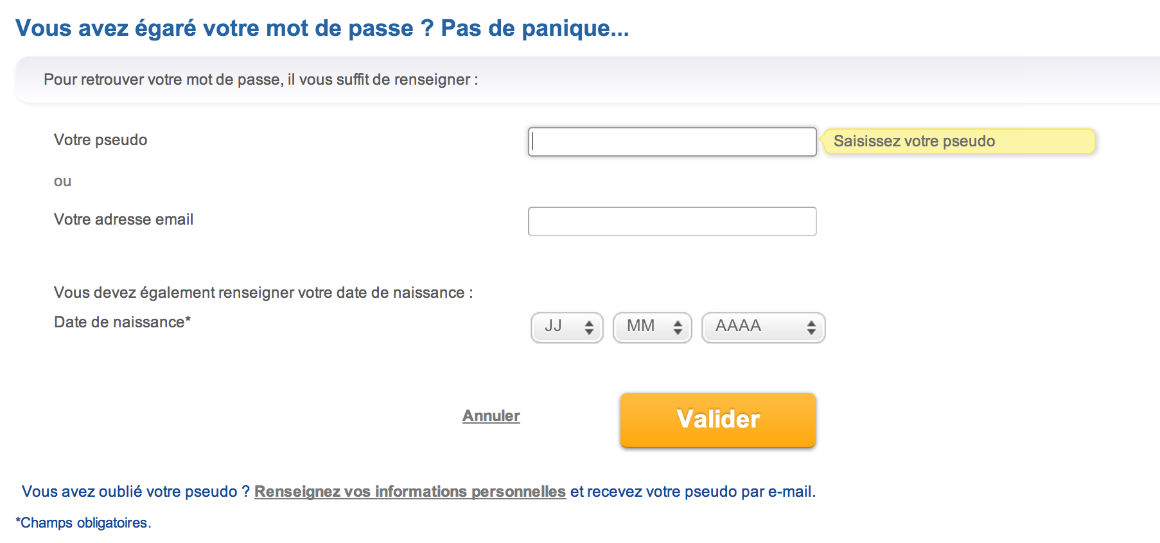Click the yellow Saisissez votre pseudo tooltip
Screen dimensions: 1160x543
pos(958,142)
